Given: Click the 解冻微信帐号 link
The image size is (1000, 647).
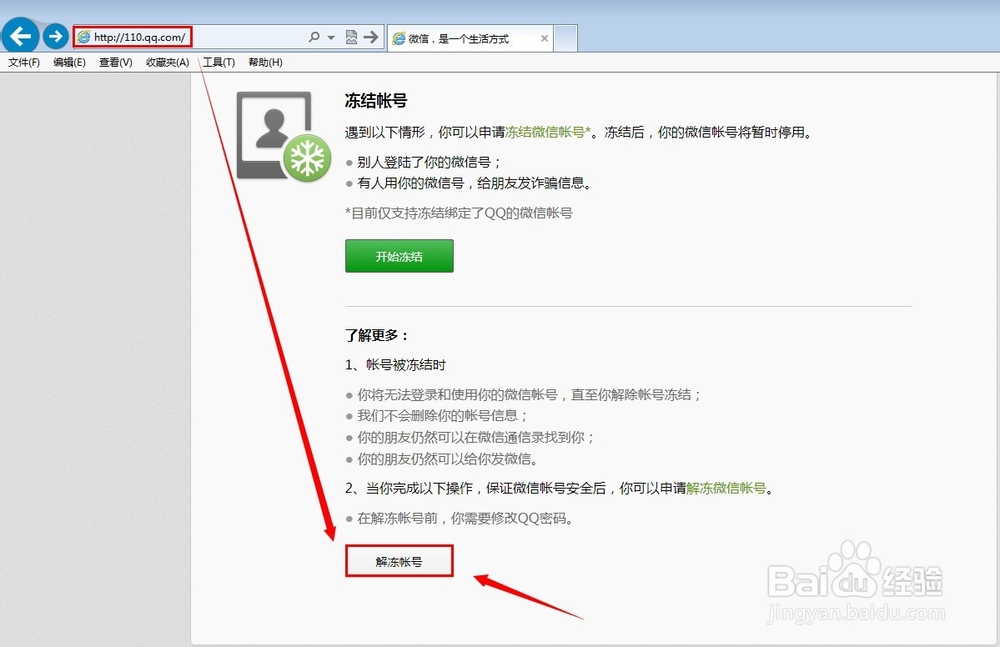Looking at the screenshot, I should 726,488.
